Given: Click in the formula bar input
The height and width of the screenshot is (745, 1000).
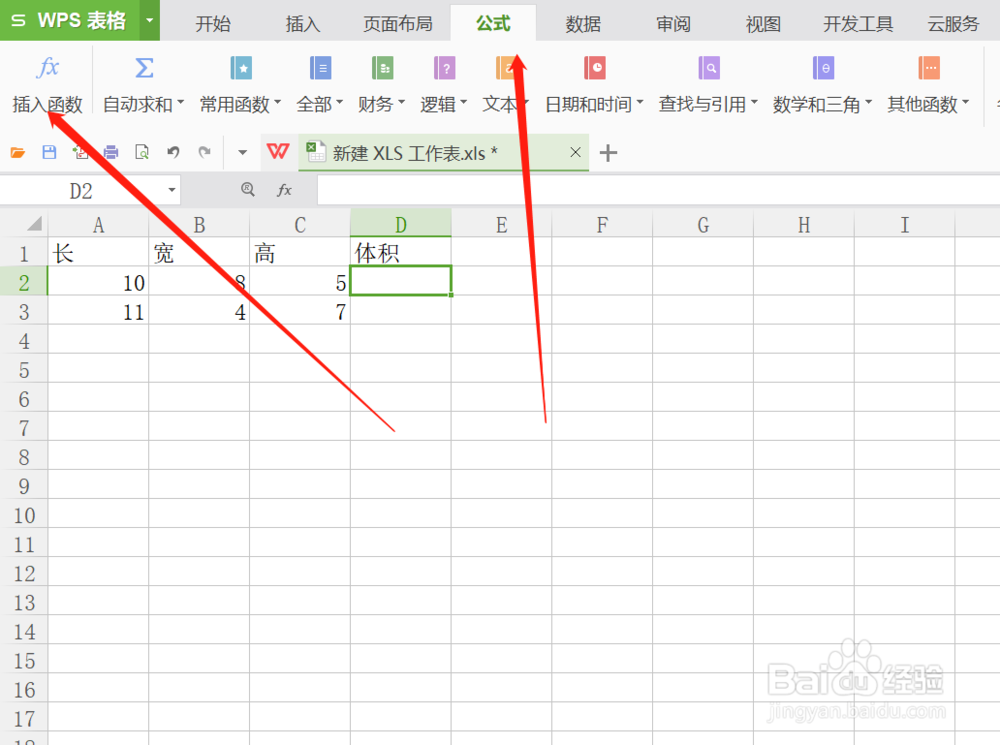Looking at the screenshot, I should click(658, 190).
